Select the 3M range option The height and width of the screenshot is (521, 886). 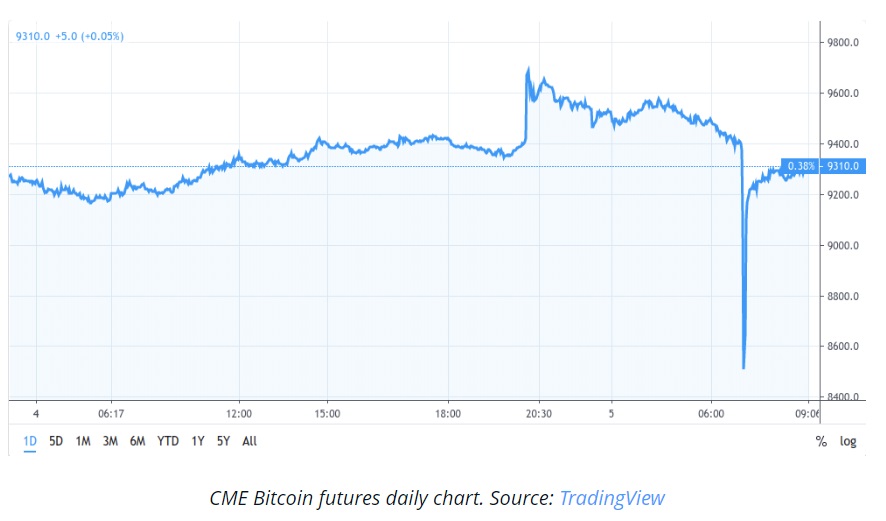(x=111, y=441)
